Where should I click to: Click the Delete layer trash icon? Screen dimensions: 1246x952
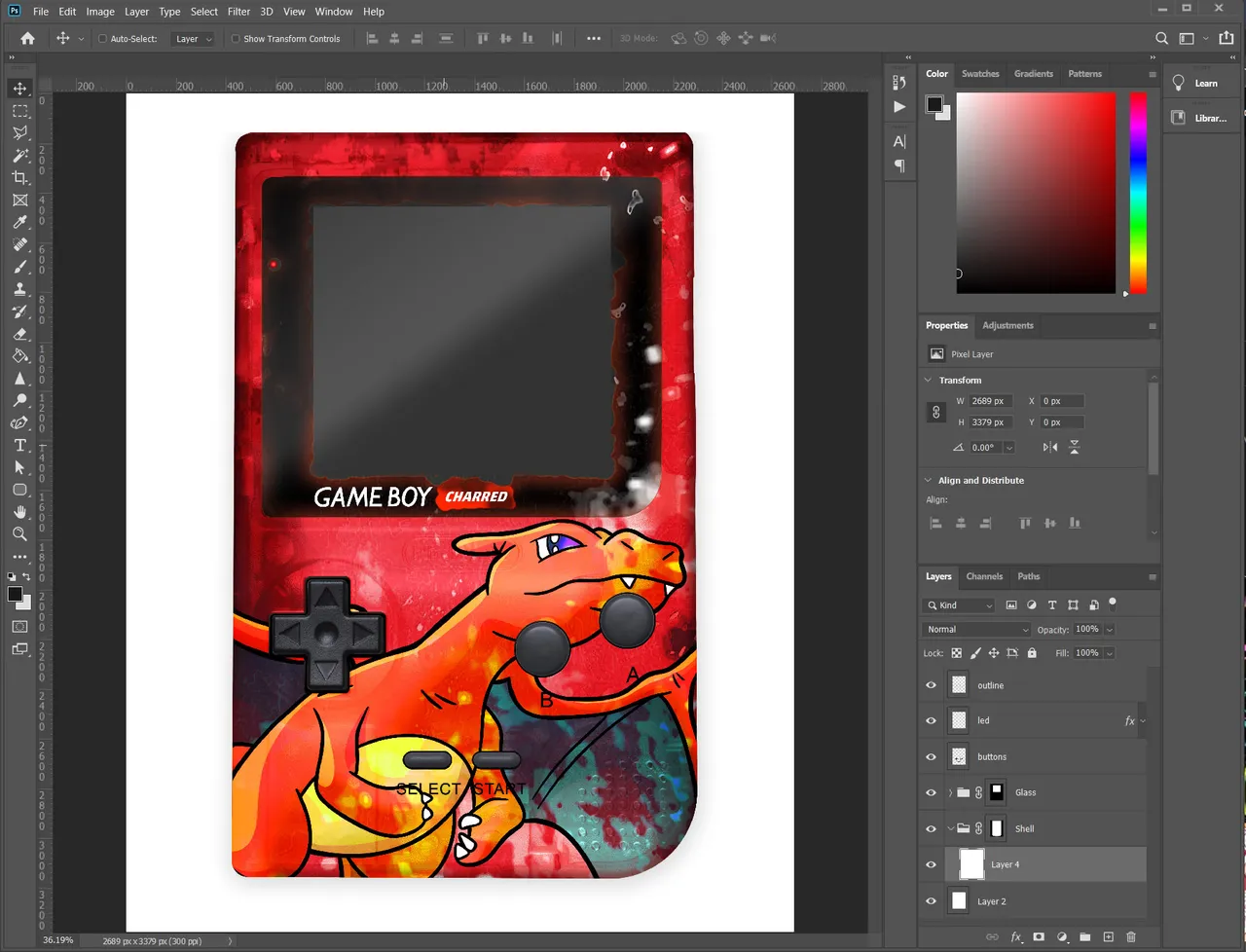coord(1130,936)
